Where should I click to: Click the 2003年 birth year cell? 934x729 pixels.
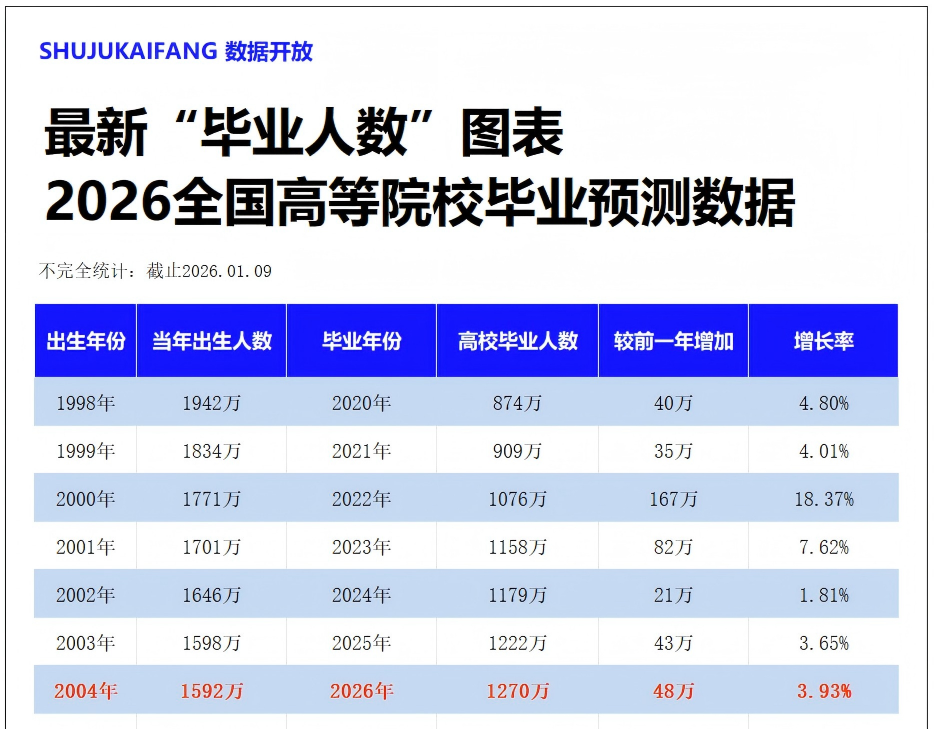pyautogui.click(x=86, y=643)
